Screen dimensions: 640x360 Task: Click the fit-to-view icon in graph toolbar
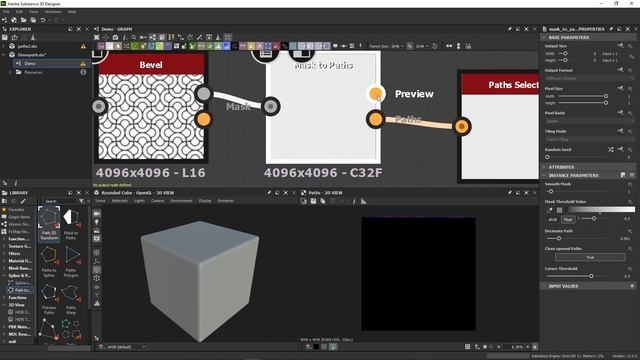97,37
